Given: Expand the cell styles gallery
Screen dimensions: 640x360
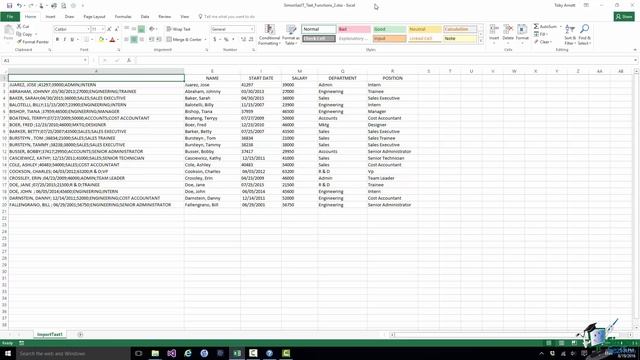Looking at the screenshot, I should pos(481,41).
